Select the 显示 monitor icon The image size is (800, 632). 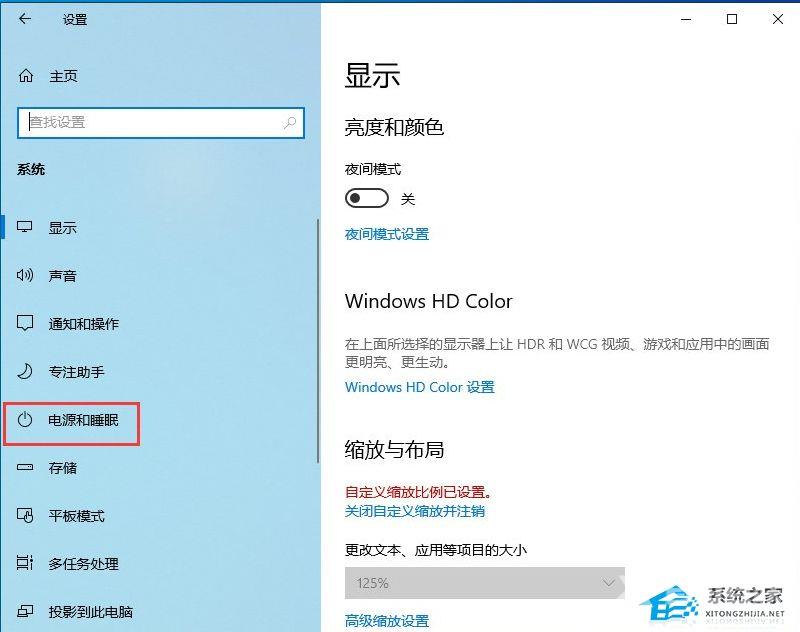pos(24,227)
